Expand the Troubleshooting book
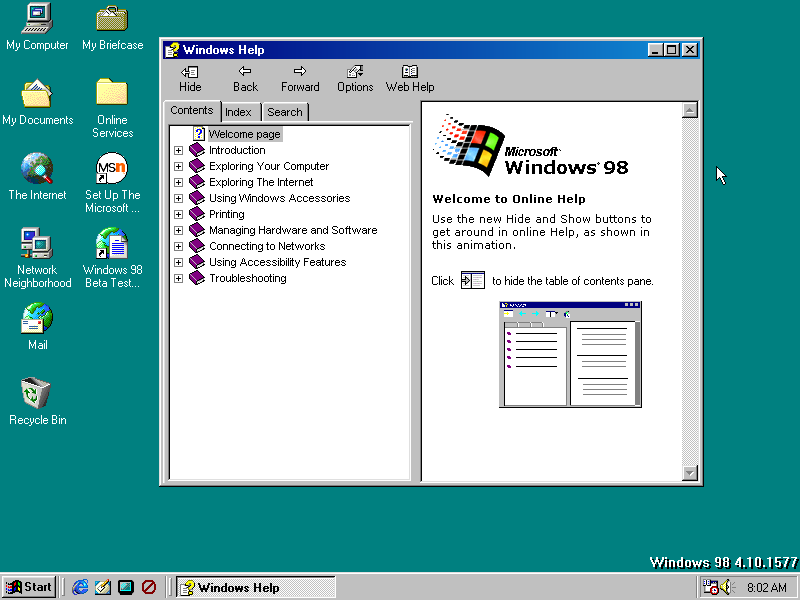This screenshot has width=800, height=600. click(x=178, y=279)
